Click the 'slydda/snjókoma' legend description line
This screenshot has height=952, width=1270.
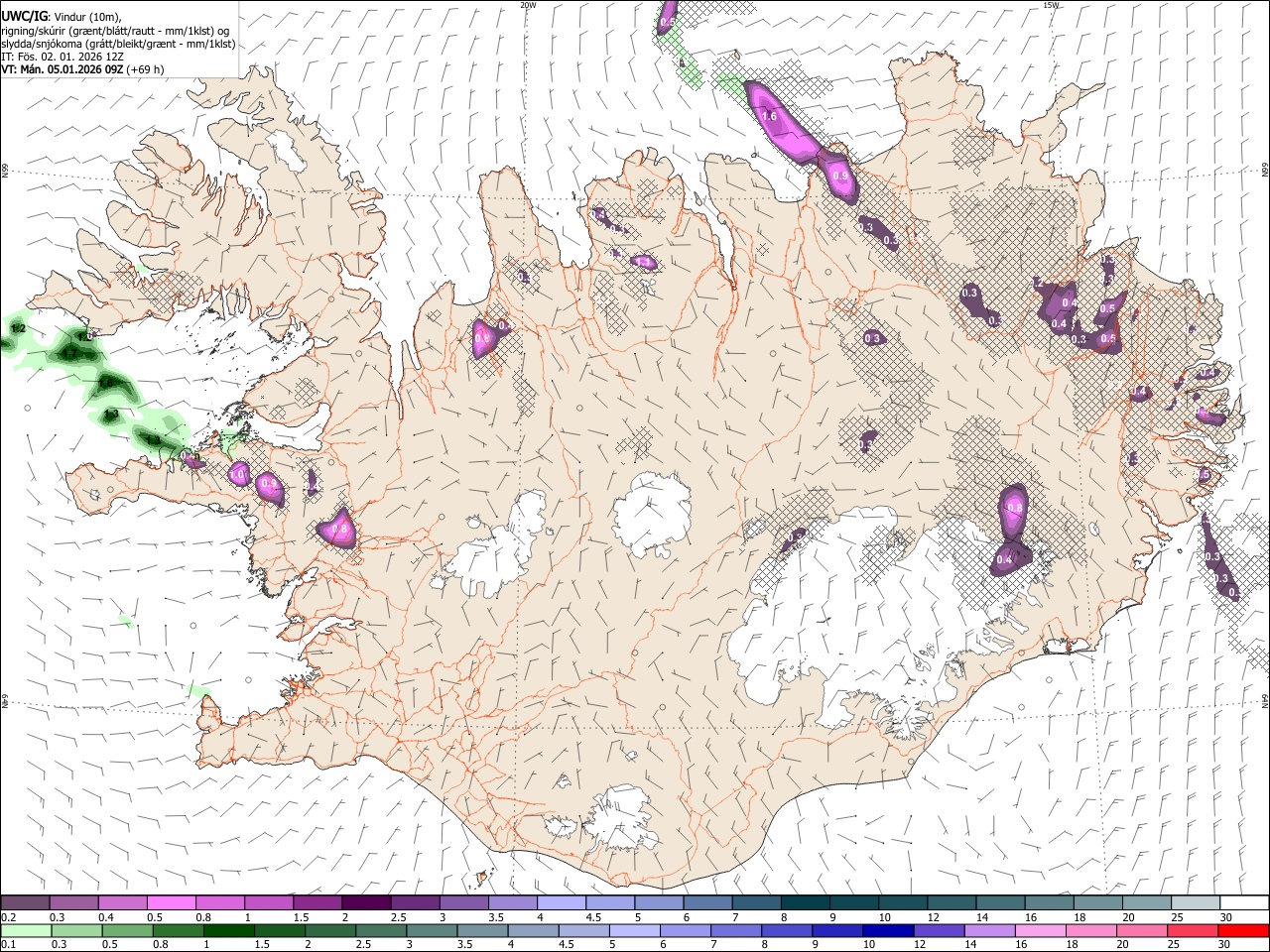[118, 44]
